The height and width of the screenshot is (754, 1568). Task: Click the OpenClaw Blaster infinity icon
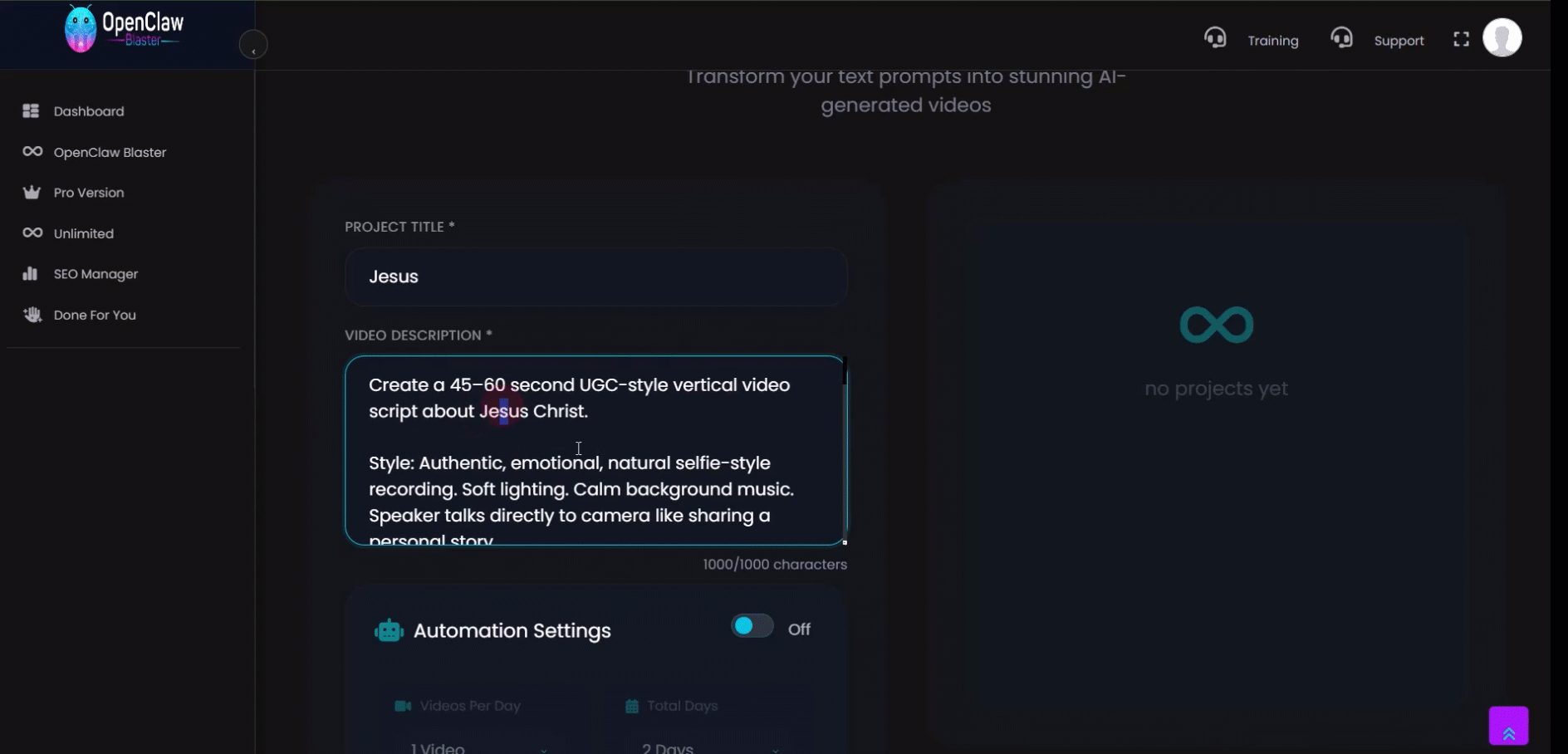point(32,152)
